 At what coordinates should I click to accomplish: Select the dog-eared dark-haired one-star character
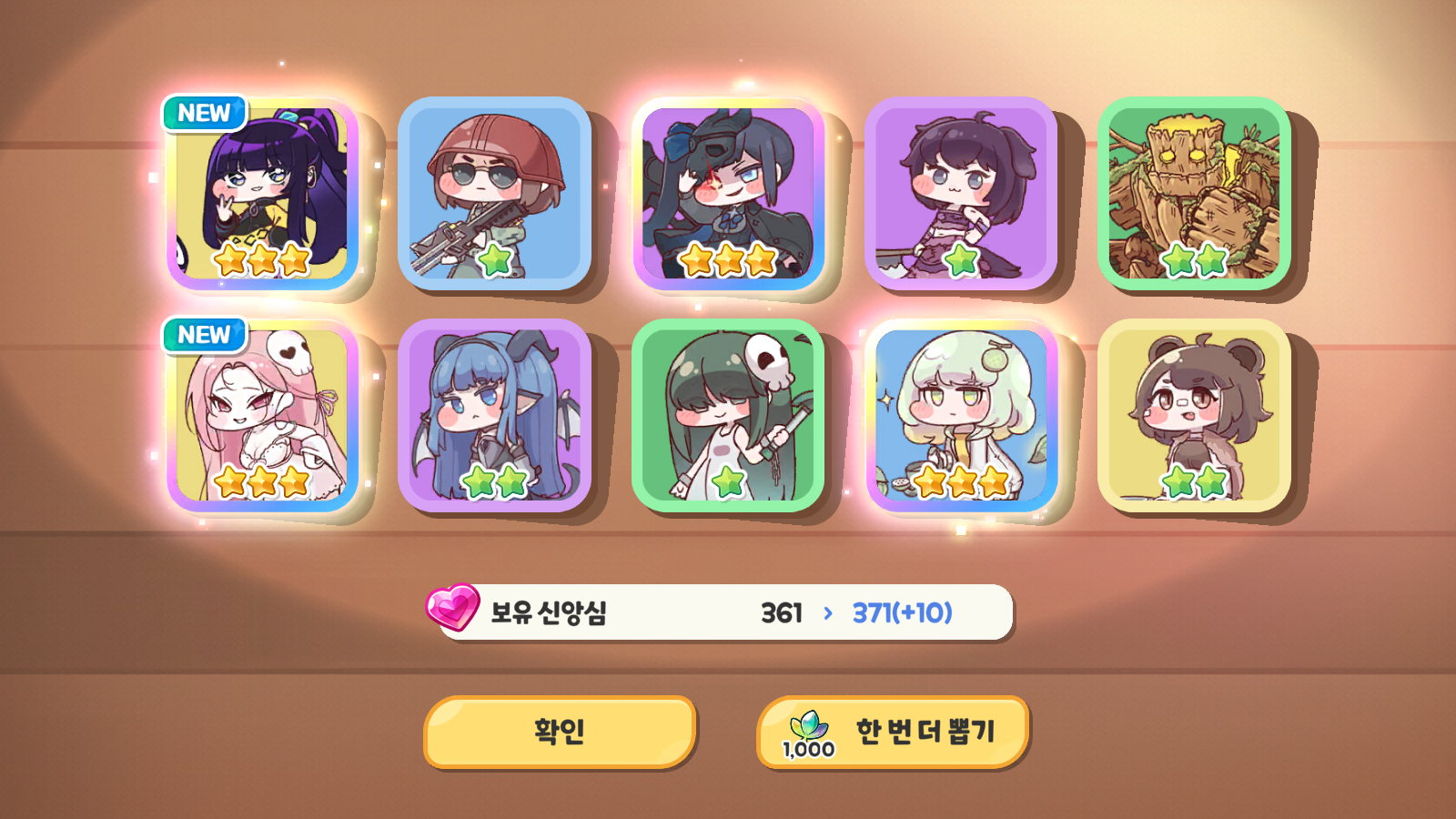(961, 194)
